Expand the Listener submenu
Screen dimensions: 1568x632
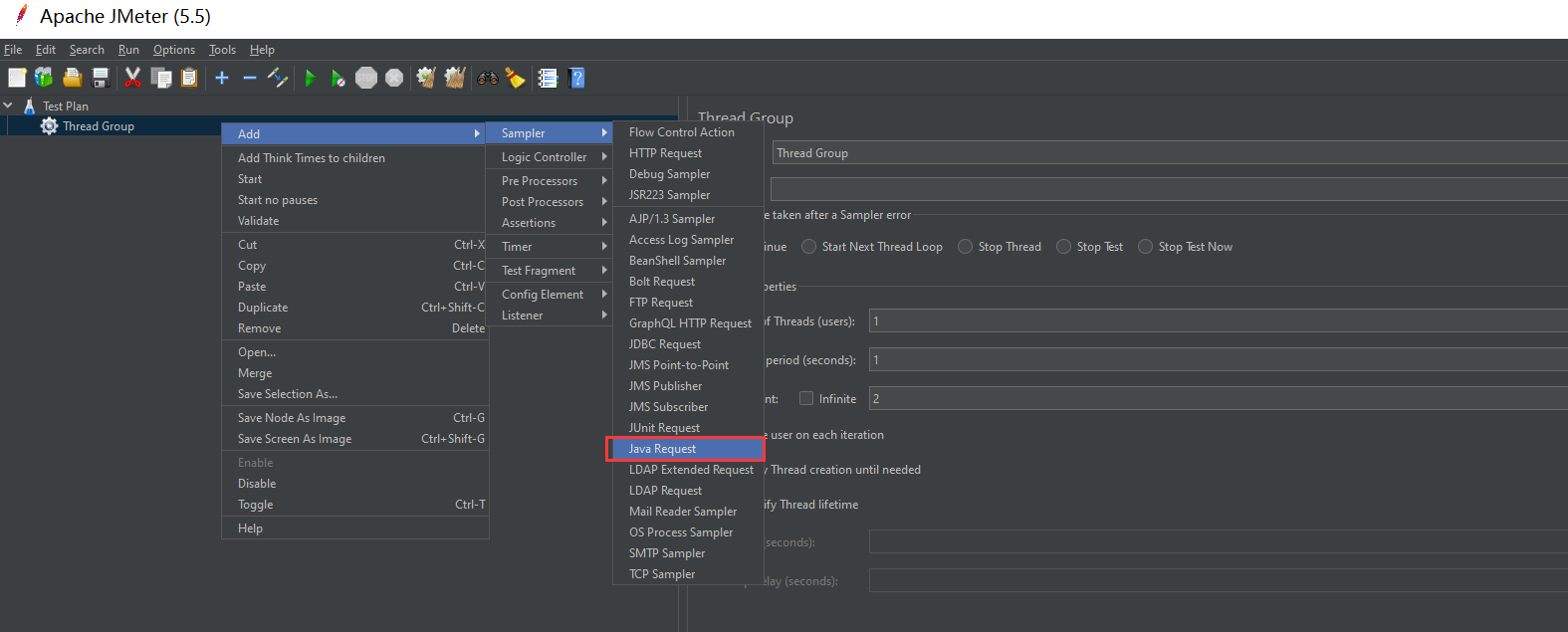550,316
